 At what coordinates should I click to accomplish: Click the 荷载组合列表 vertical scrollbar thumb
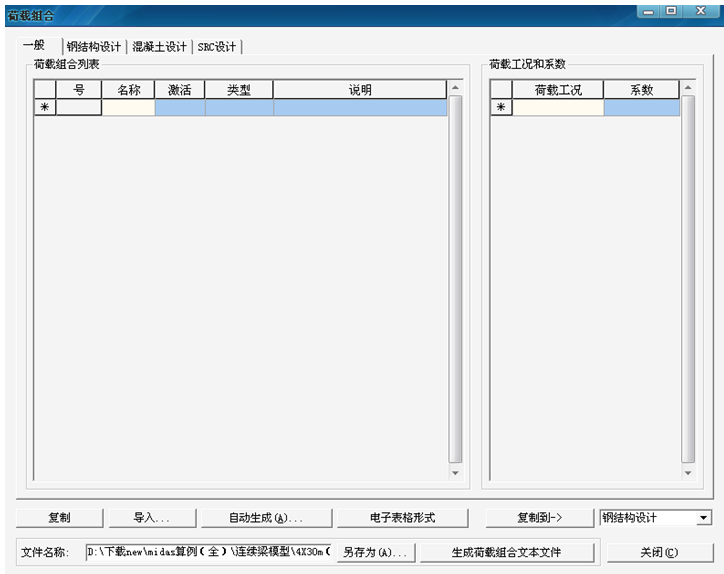(x=455, y=279)
